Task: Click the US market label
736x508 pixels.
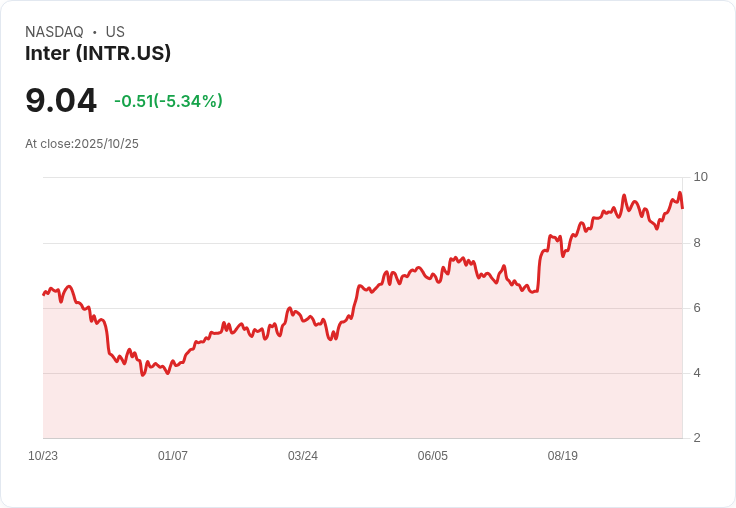Action: point(115,32)
